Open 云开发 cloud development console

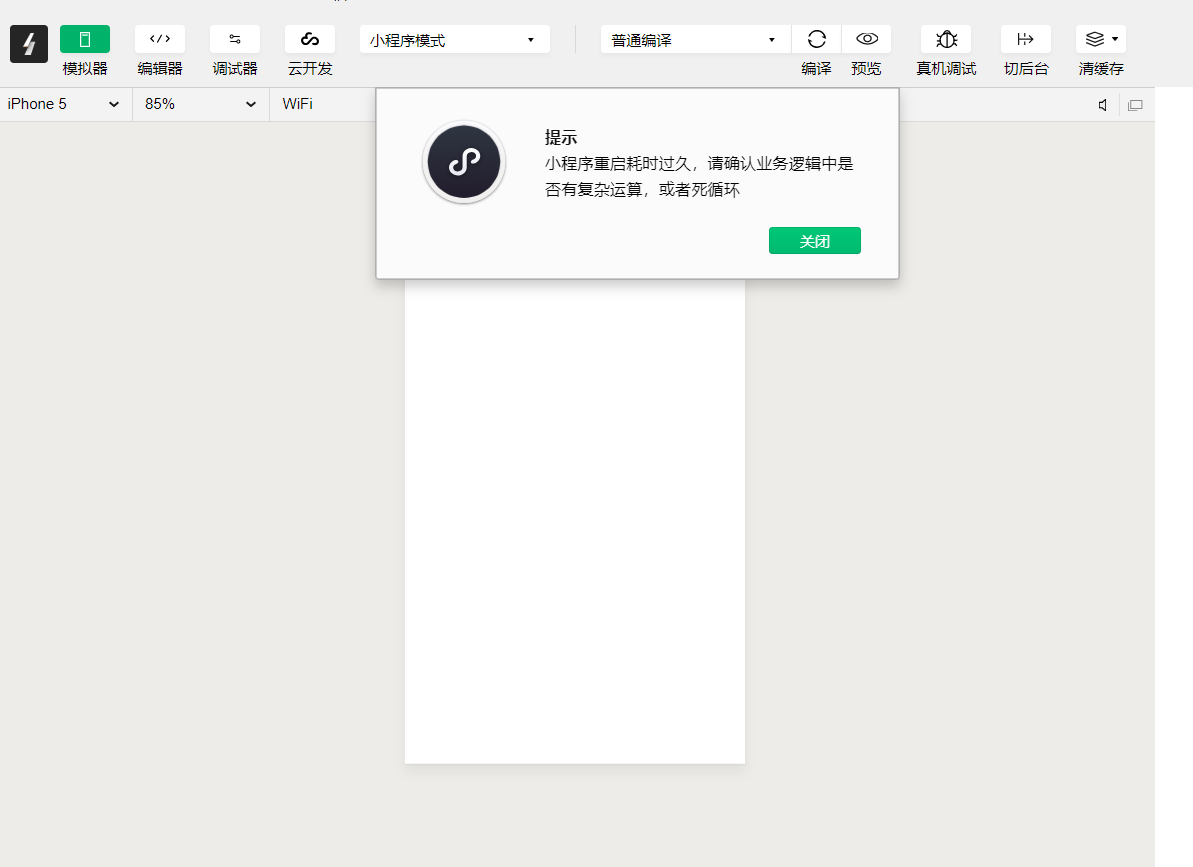tap(310, 40)
